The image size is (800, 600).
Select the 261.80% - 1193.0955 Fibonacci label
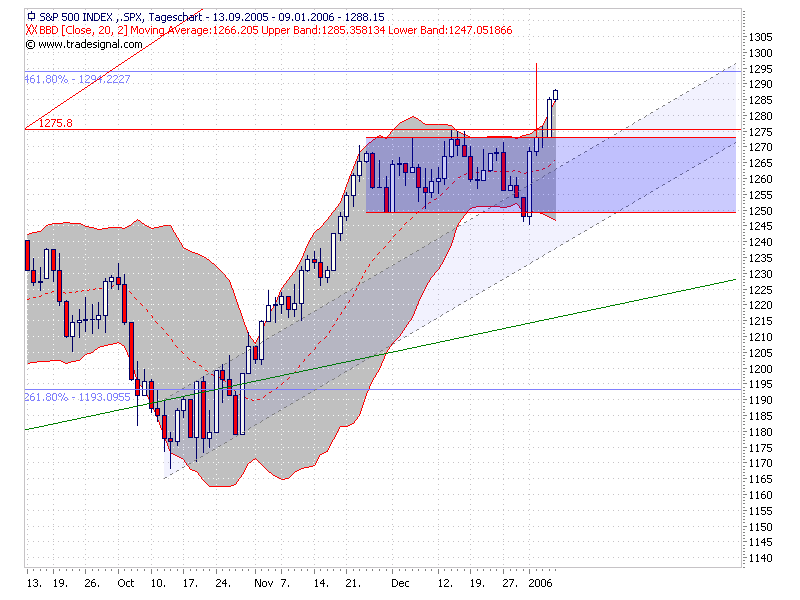point(77,397)
